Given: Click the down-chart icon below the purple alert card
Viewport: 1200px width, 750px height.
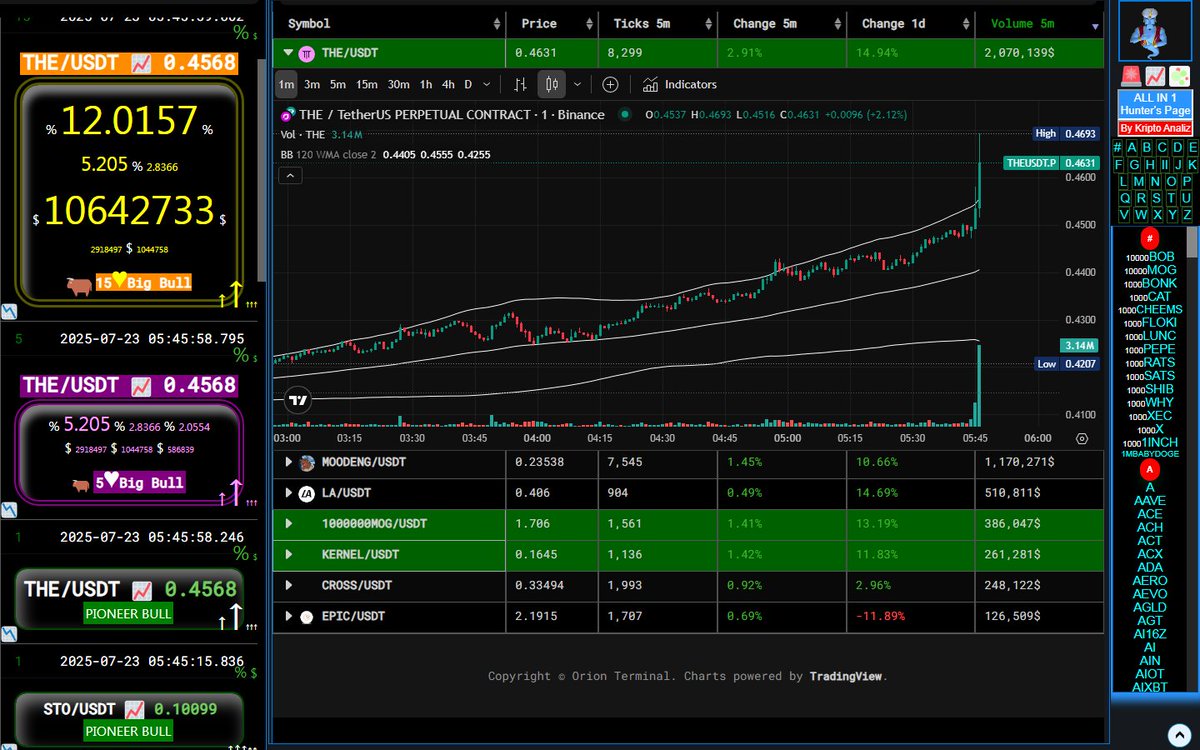Looking at the screenshot, I should 8,510.
